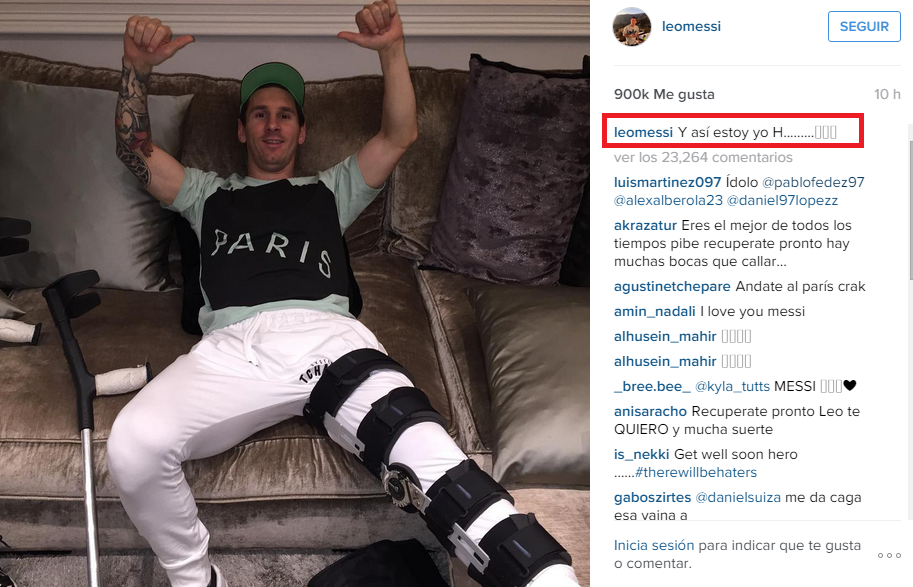Open @alexalberola23 mention link
The width and height of the screenshot is (913, 587).
(x=668, y=200)
